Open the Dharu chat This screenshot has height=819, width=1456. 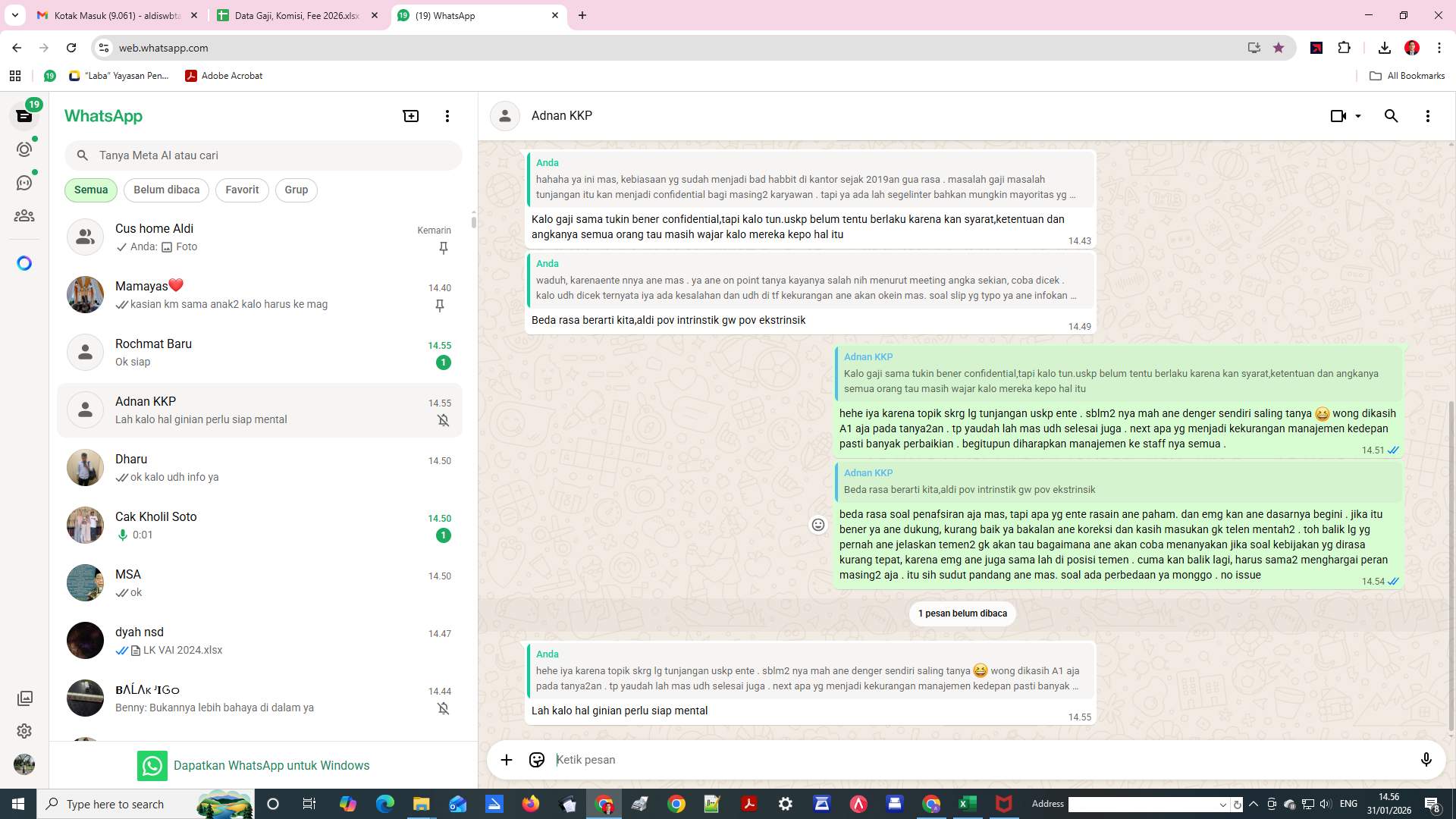[227, 466]
